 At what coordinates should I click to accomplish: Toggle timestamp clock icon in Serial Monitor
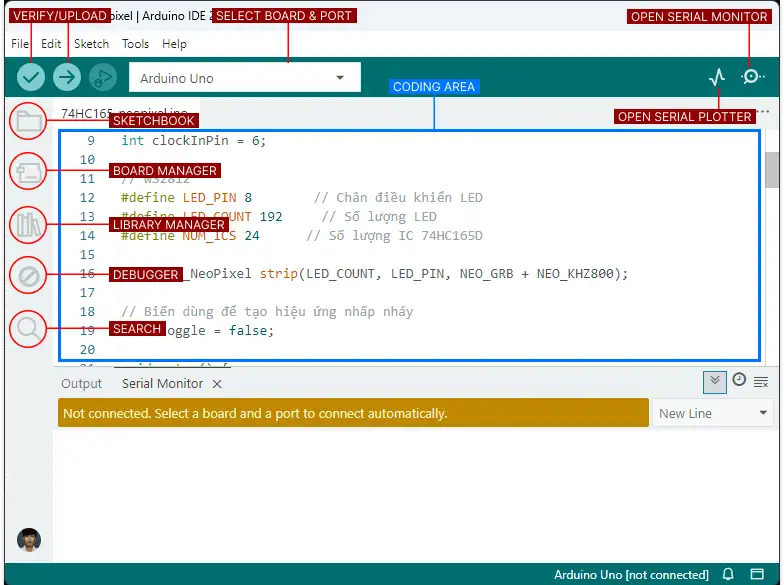(739, 380)
